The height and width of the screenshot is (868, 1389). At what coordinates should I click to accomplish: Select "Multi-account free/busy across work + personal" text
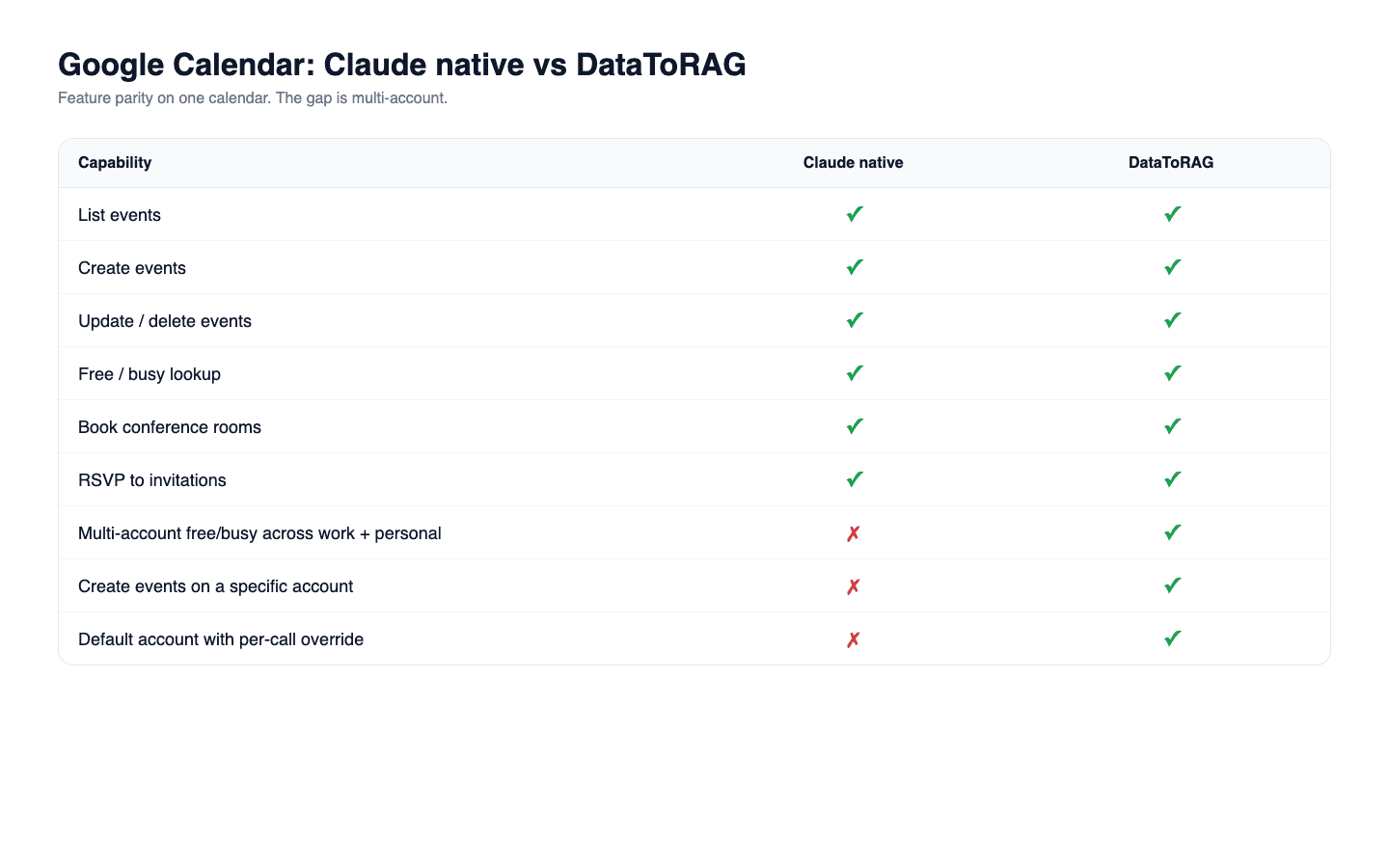click(x=259, y=533)
